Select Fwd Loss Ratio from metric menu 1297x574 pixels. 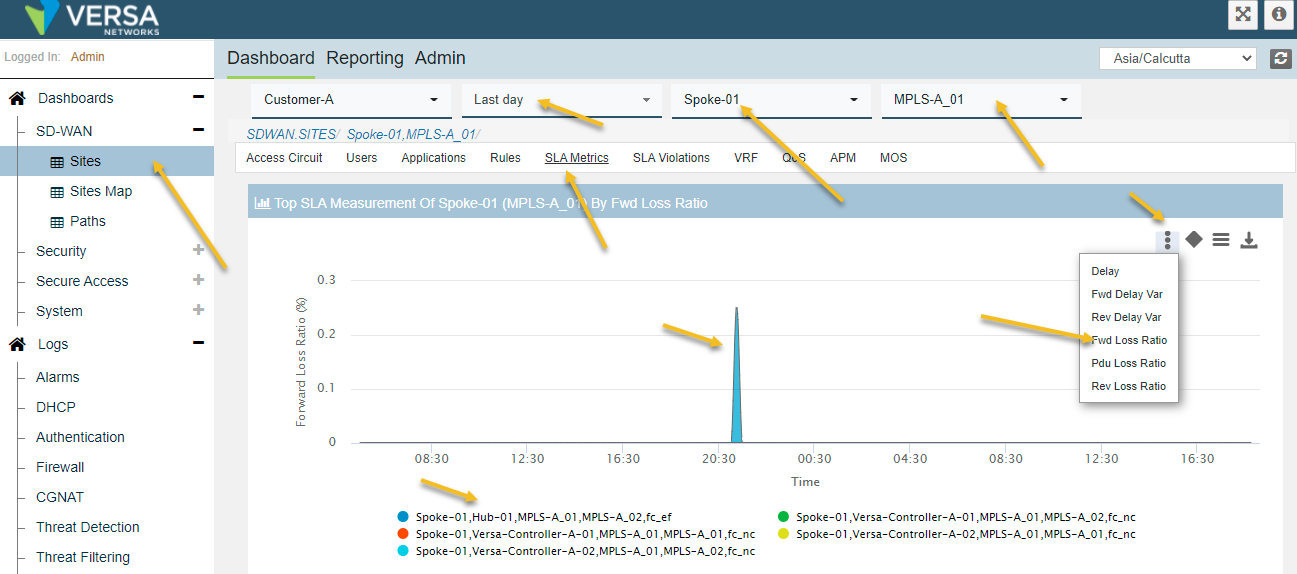[1129, 340]
